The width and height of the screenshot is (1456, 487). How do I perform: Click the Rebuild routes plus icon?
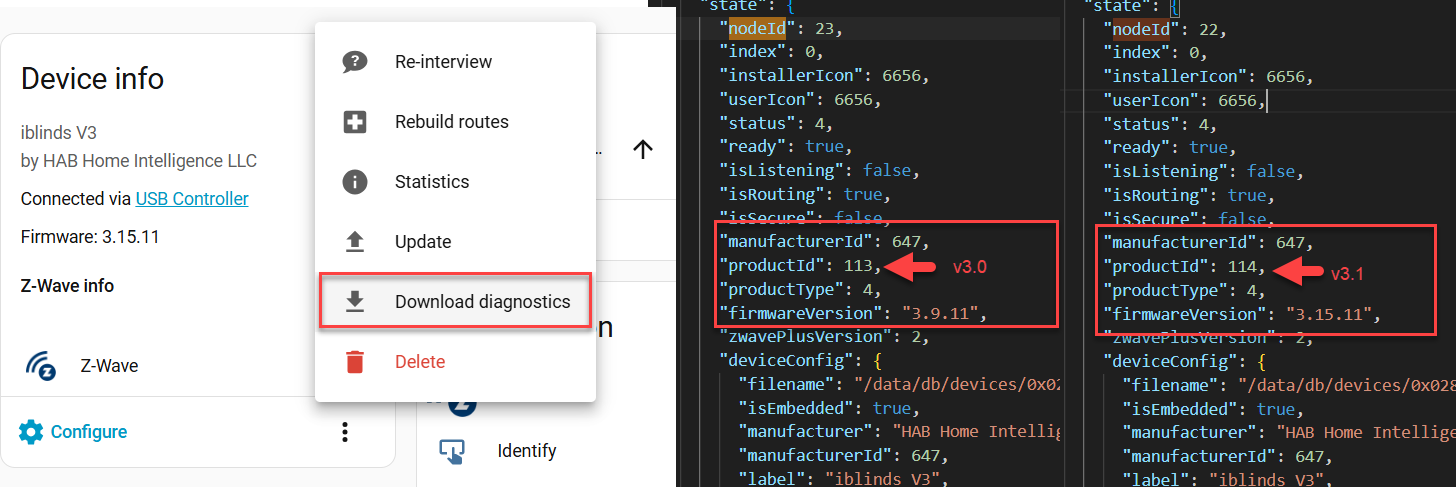pyautogui.click(x=354, y=122)
